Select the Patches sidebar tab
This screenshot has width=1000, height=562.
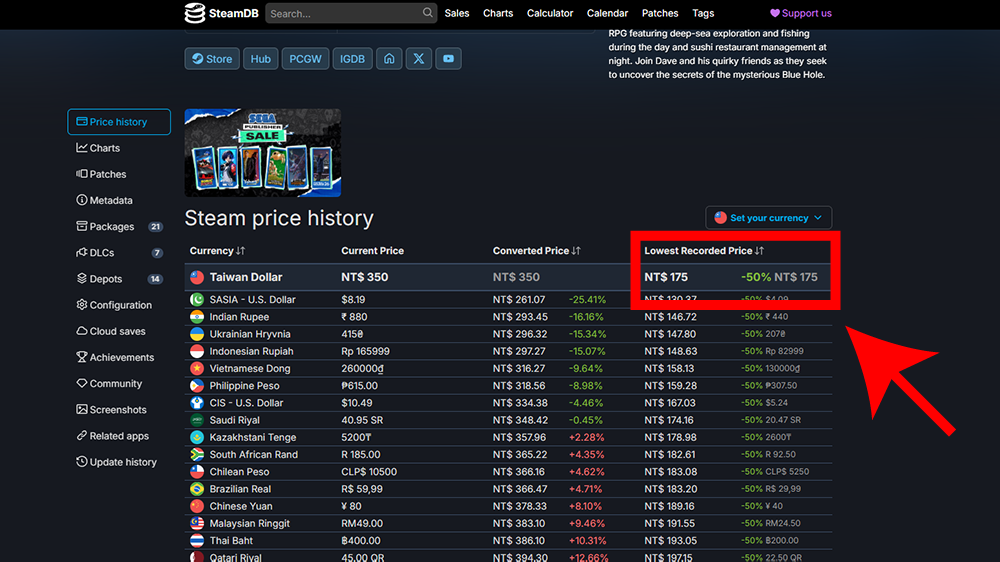(x=119, y=174)
